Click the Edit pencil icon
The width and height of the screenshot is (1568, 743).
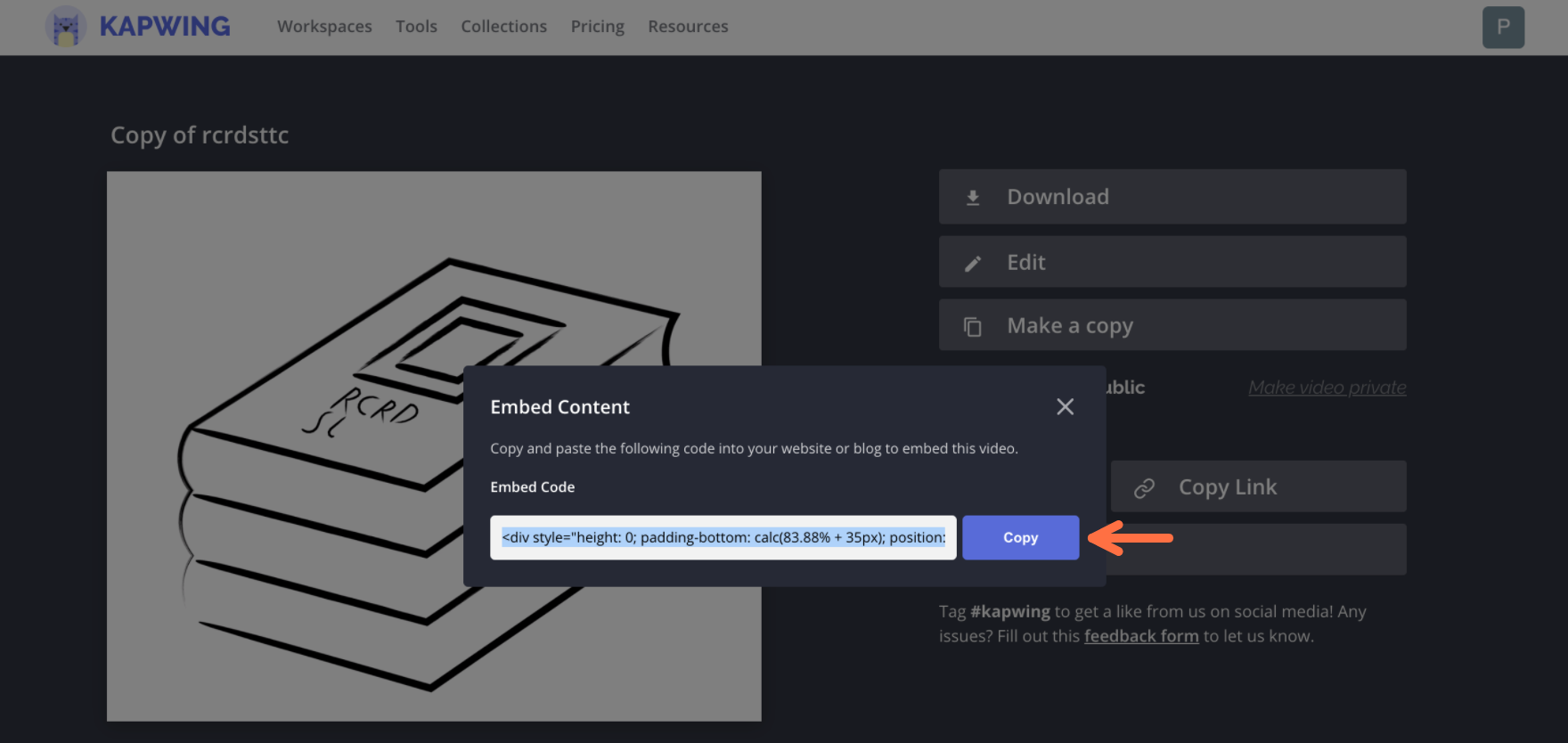tap(973, 264)
